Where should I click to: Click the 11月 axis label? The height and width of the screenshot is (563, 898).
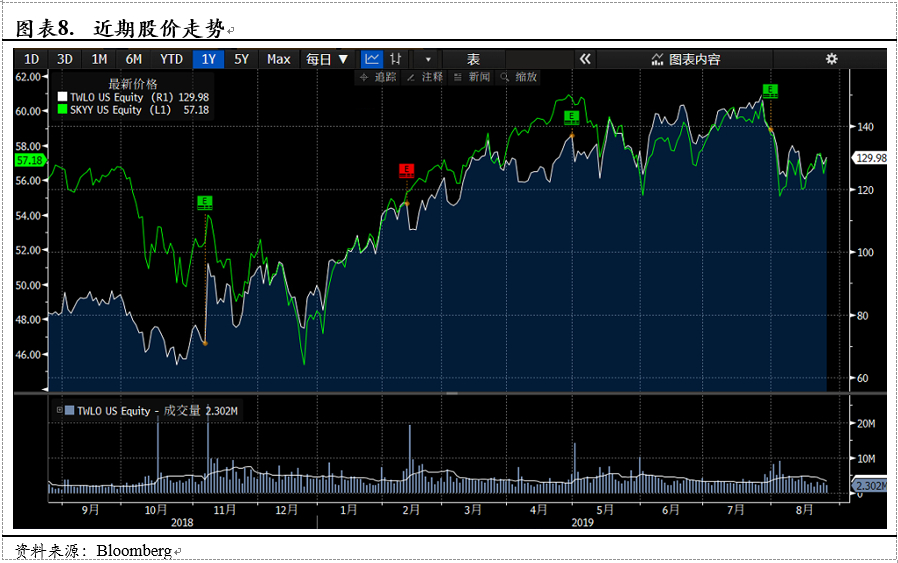pos(224,509)
